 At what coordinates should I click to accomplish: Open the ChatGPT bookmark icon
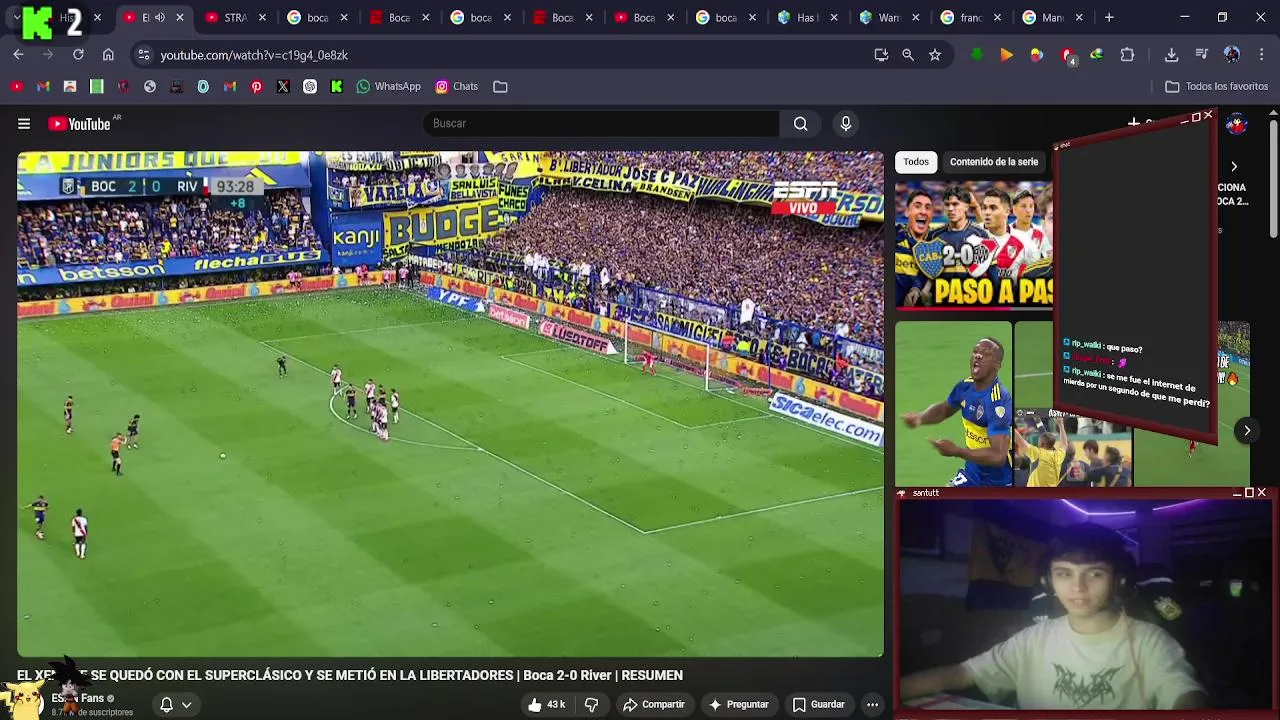point(310,87)
